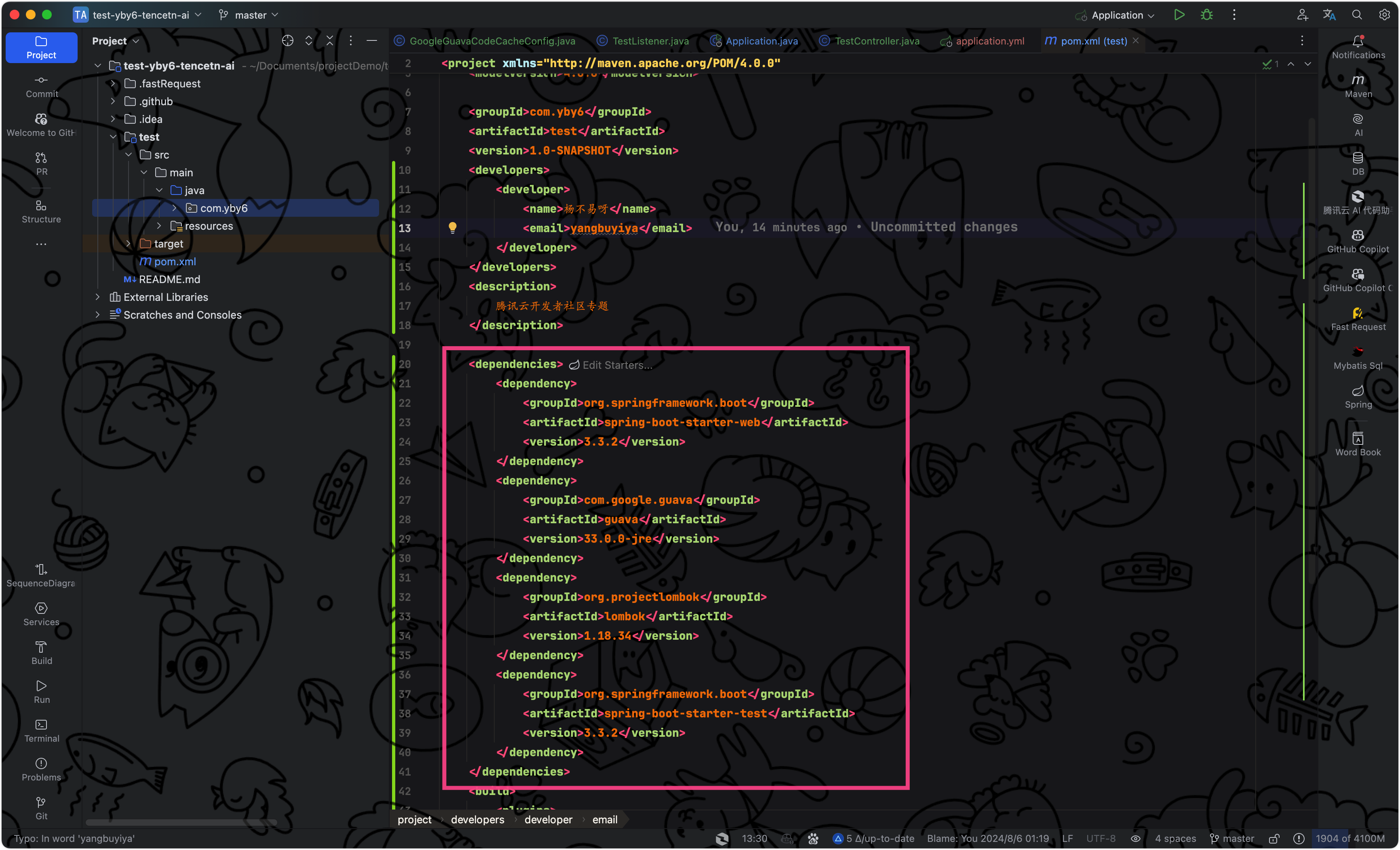The height and width of the screenshot is (850, 1400).
Task: Open the Problems tool window
Action: [42, 769]
